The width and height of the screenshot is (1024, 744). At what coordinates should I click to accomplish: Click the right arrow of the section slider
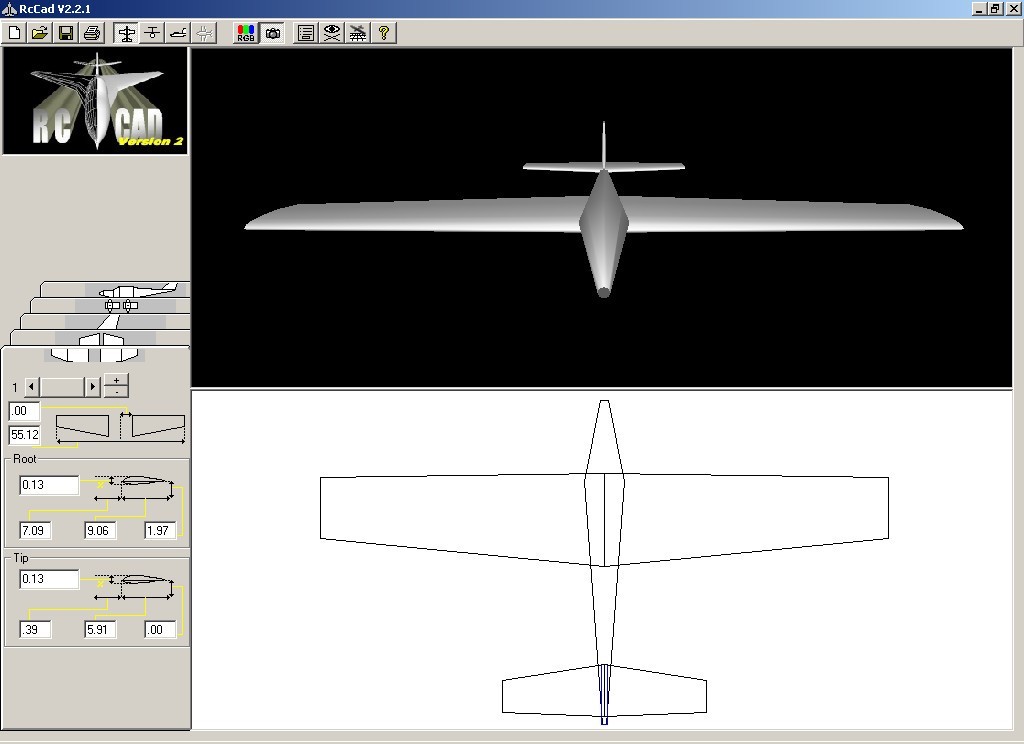pos(92,386)
